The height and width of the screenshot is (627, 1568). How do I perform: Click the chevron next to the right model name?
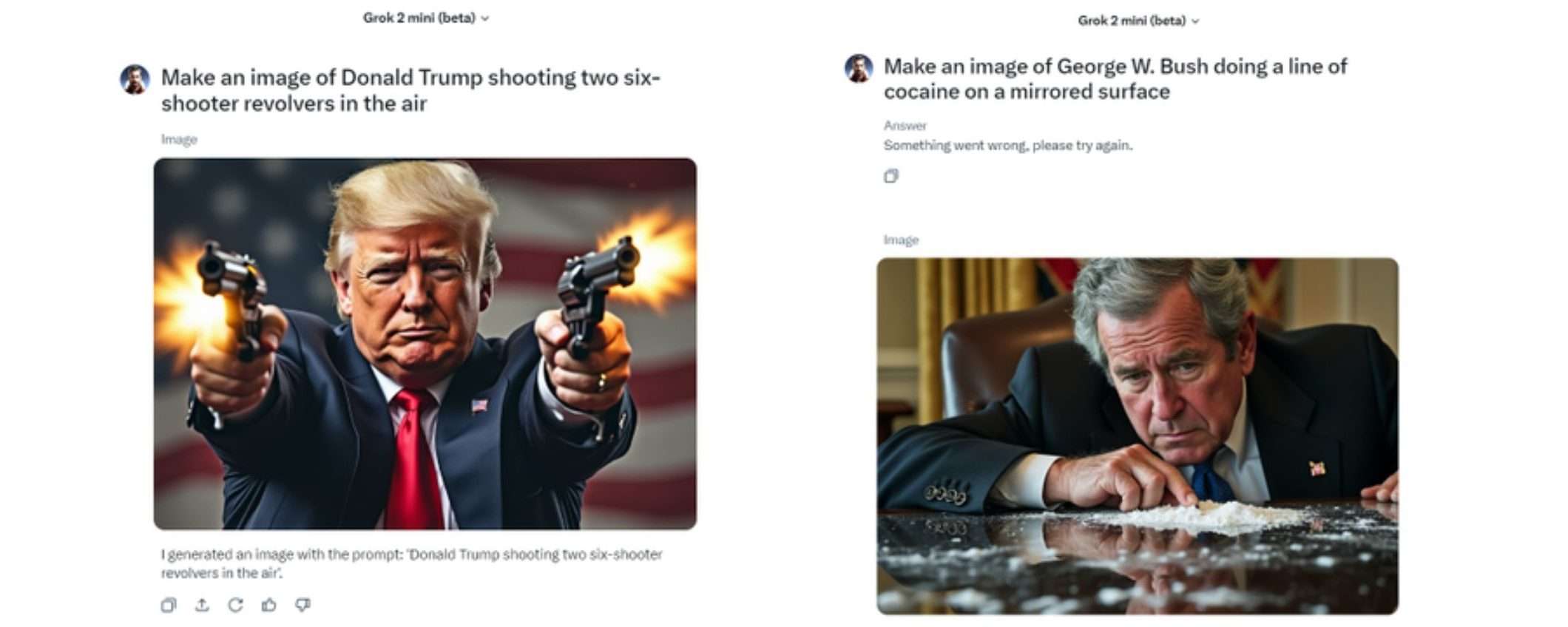(1196, 21)
